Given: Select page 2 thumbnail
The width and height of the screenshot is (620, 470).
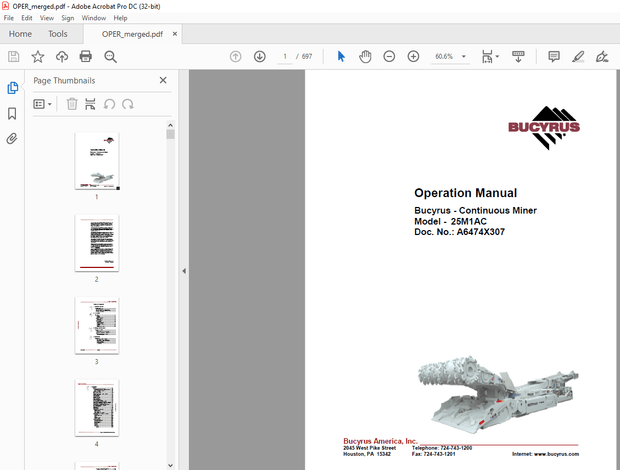Looking at the screenshot, I should tap(97, 243).
